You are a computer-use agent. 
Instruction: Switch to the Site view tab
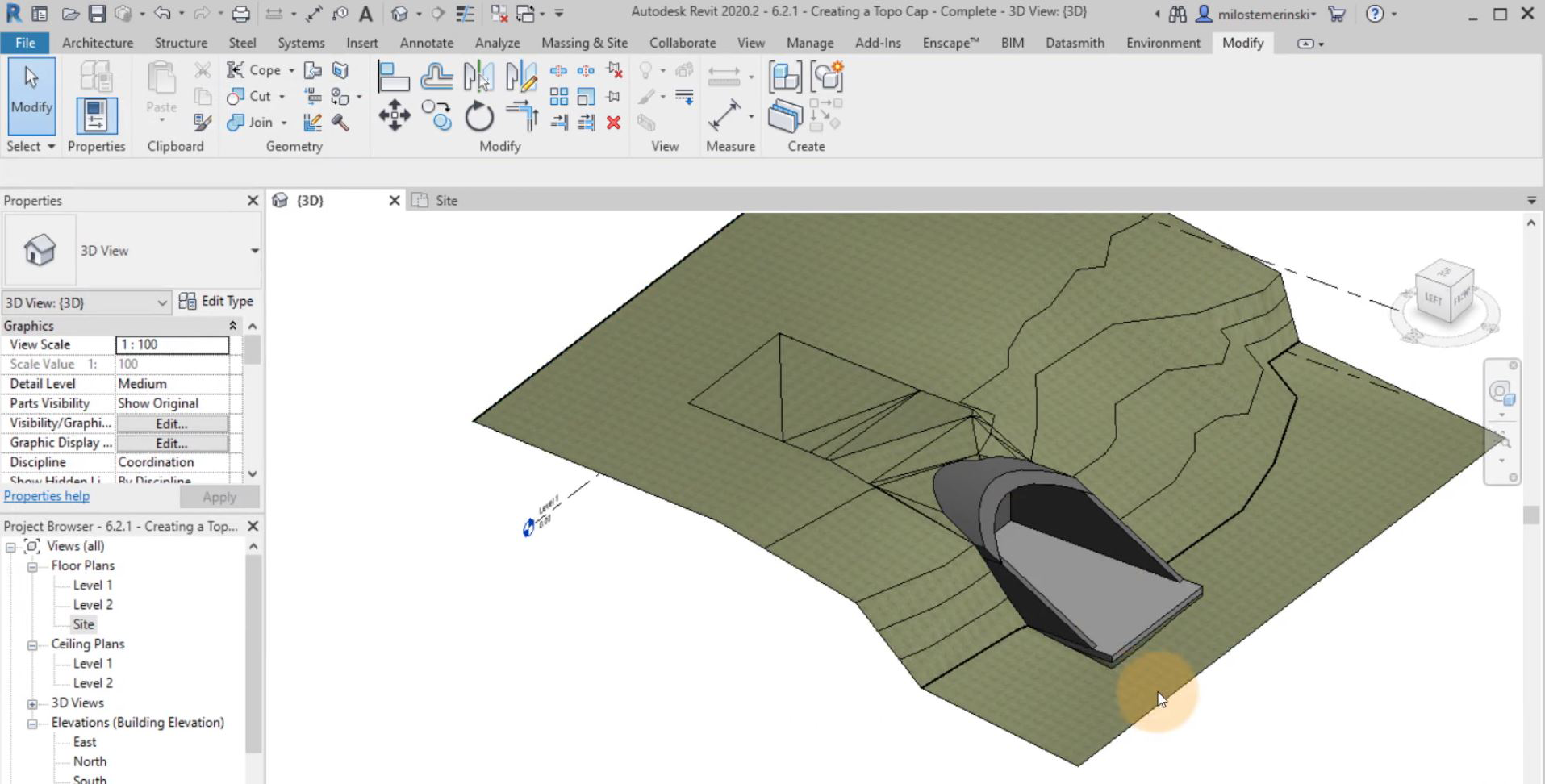tap(445, 200)
